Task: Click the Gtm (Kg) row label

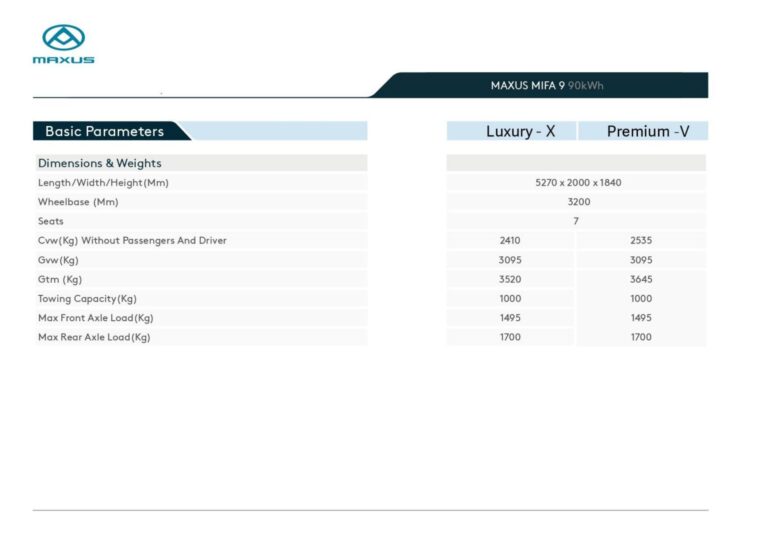Action: 60,279
